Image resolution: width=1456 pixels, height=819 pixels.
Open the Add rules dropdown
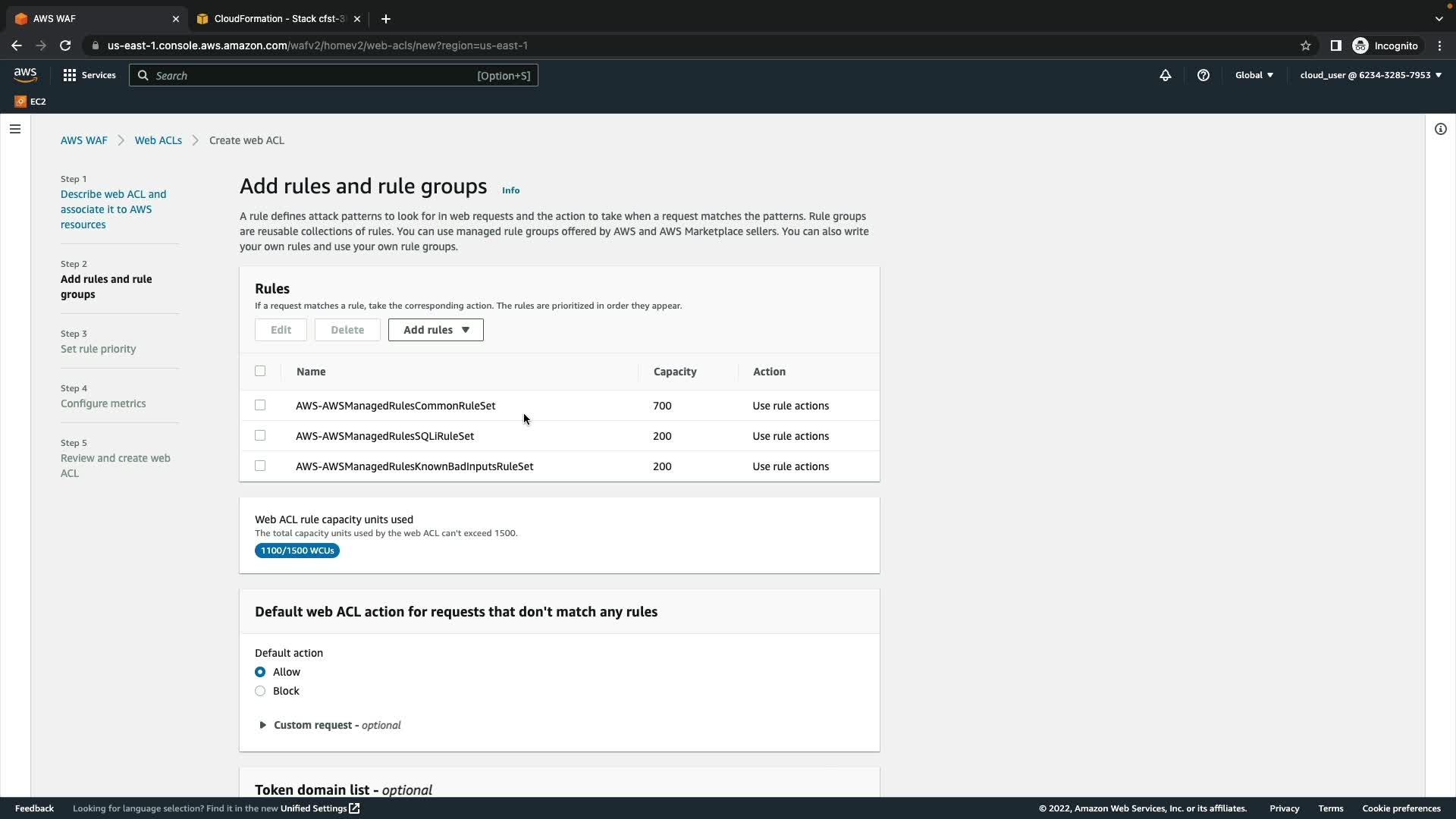click(x=436, y=330)
